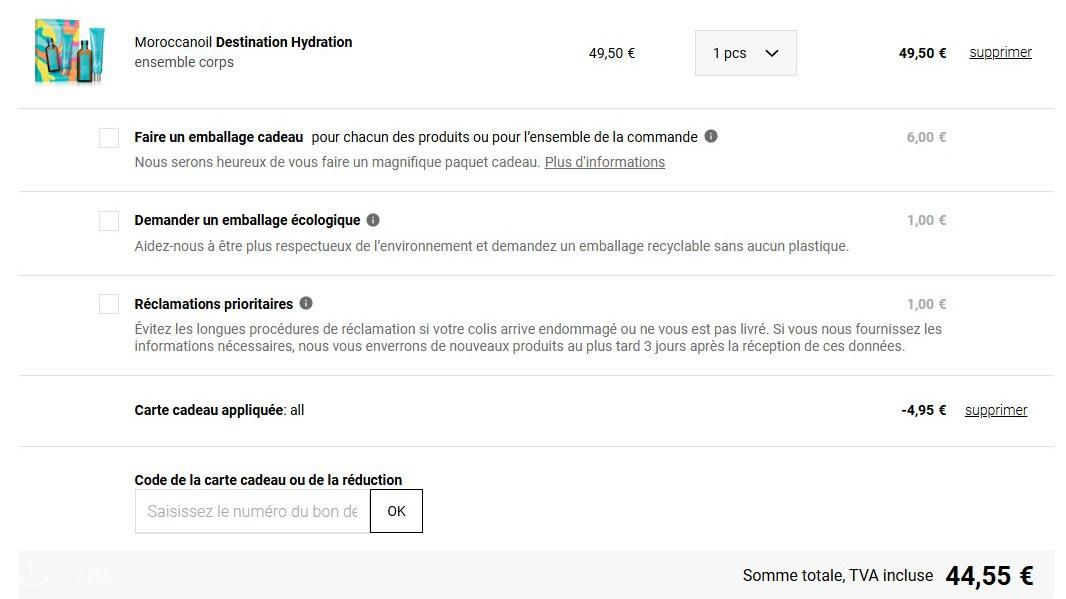
Task: Check the emballage écologique option
Action: pos(109,221)
